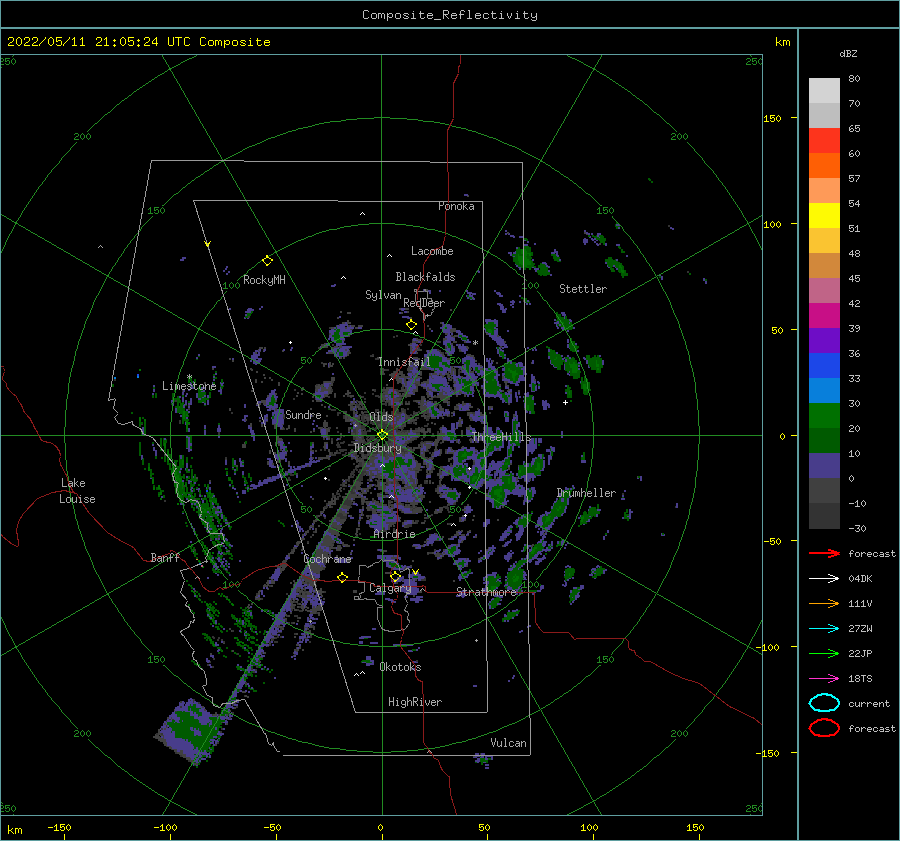Click the ThreeHills label
This screenshot has width=900, height=841.
tap(502, 437)
